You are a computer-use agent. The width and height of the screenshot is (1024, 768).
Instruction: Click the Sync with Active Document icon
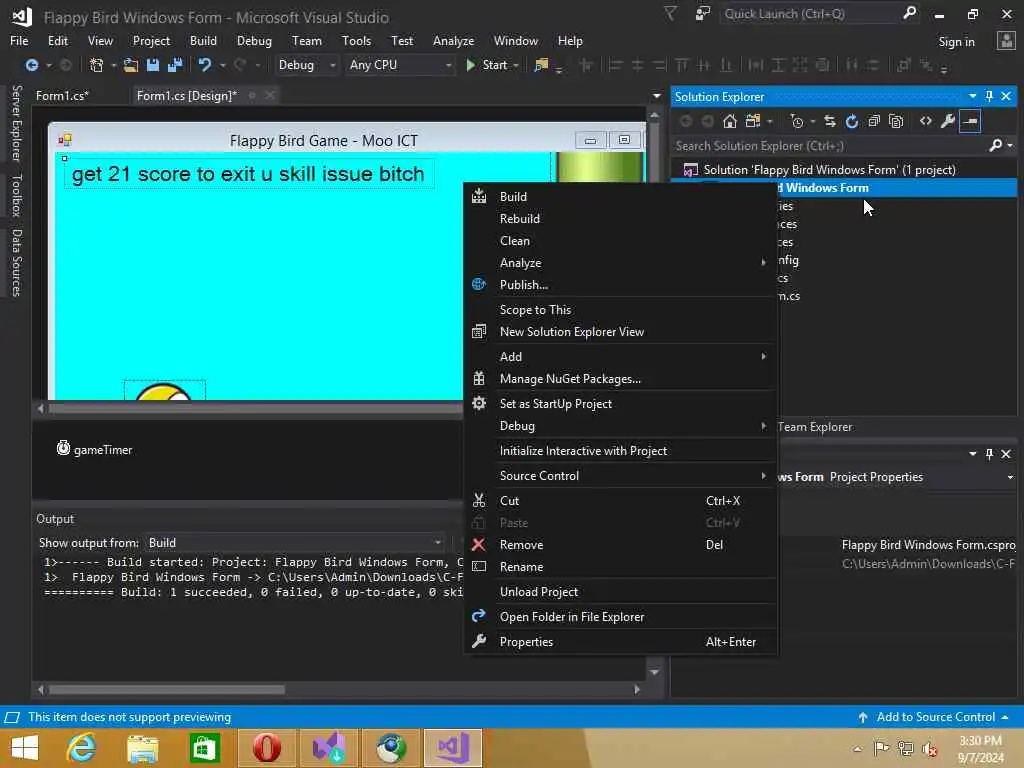coord(829,121)
